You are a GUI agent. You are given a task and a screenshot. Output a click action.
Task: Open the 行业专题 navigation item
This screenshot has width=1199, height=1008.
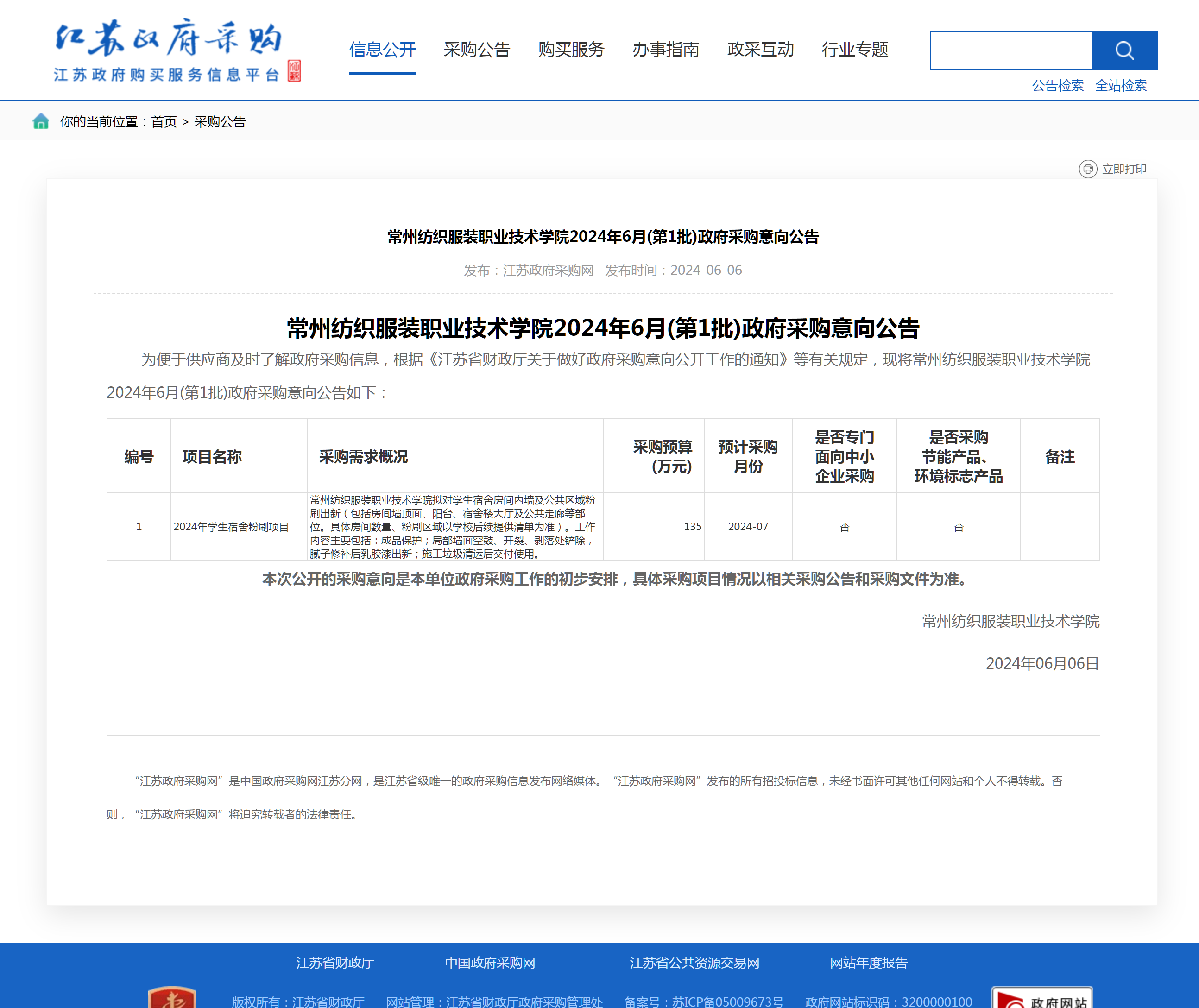tap(855, 50)
